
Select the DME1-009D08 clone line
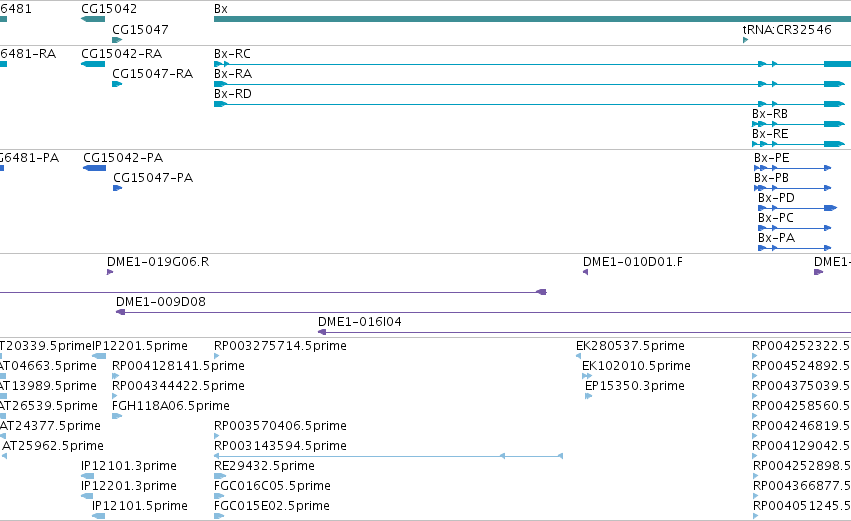tap(484, 312)
